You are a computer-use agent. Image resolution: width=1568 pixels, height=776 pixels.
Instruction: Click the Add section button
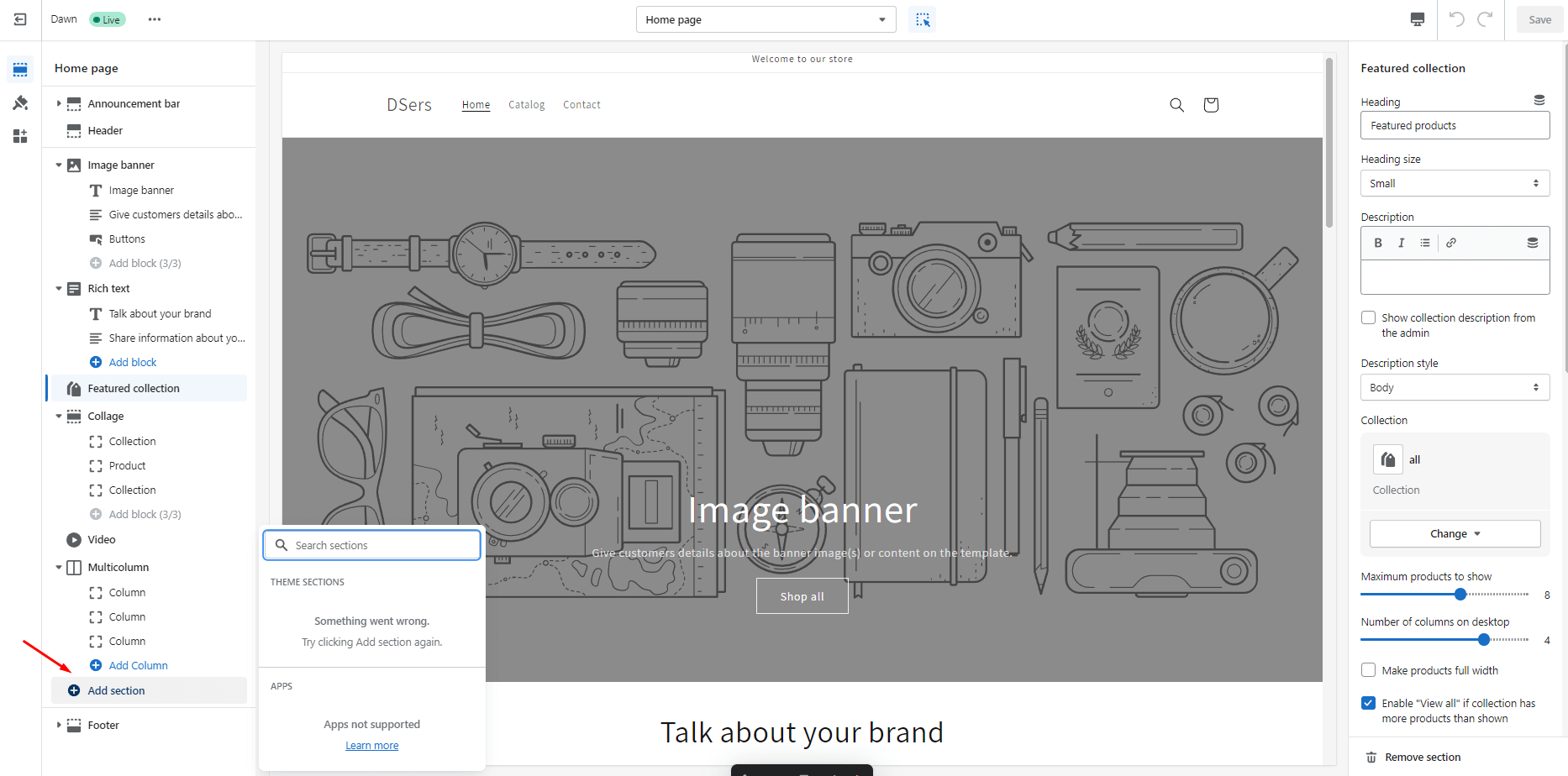pyautogui.click(x=150, y=690)
